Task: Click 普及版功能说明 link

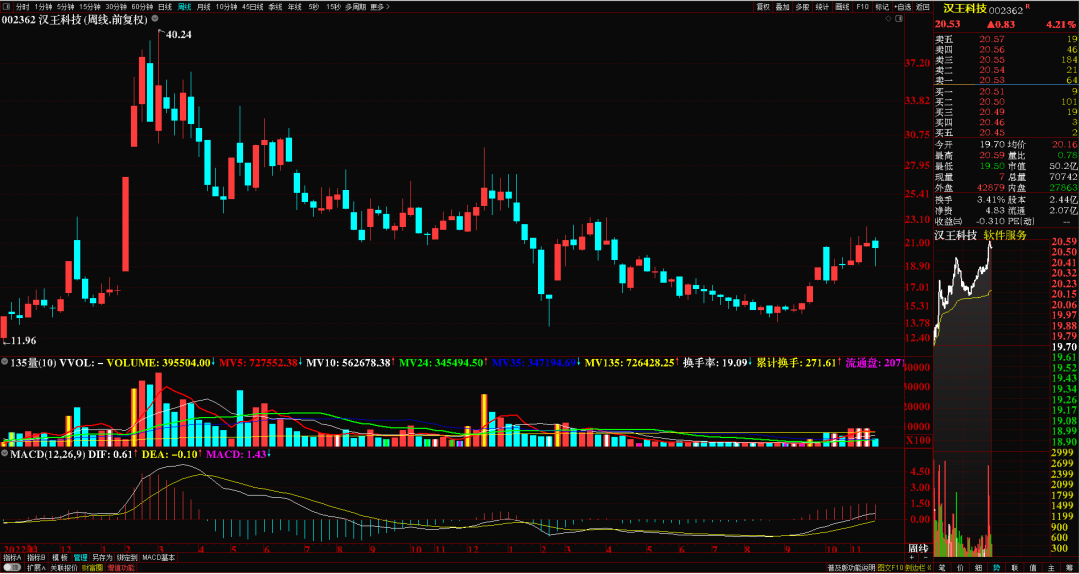Action: 851,568
